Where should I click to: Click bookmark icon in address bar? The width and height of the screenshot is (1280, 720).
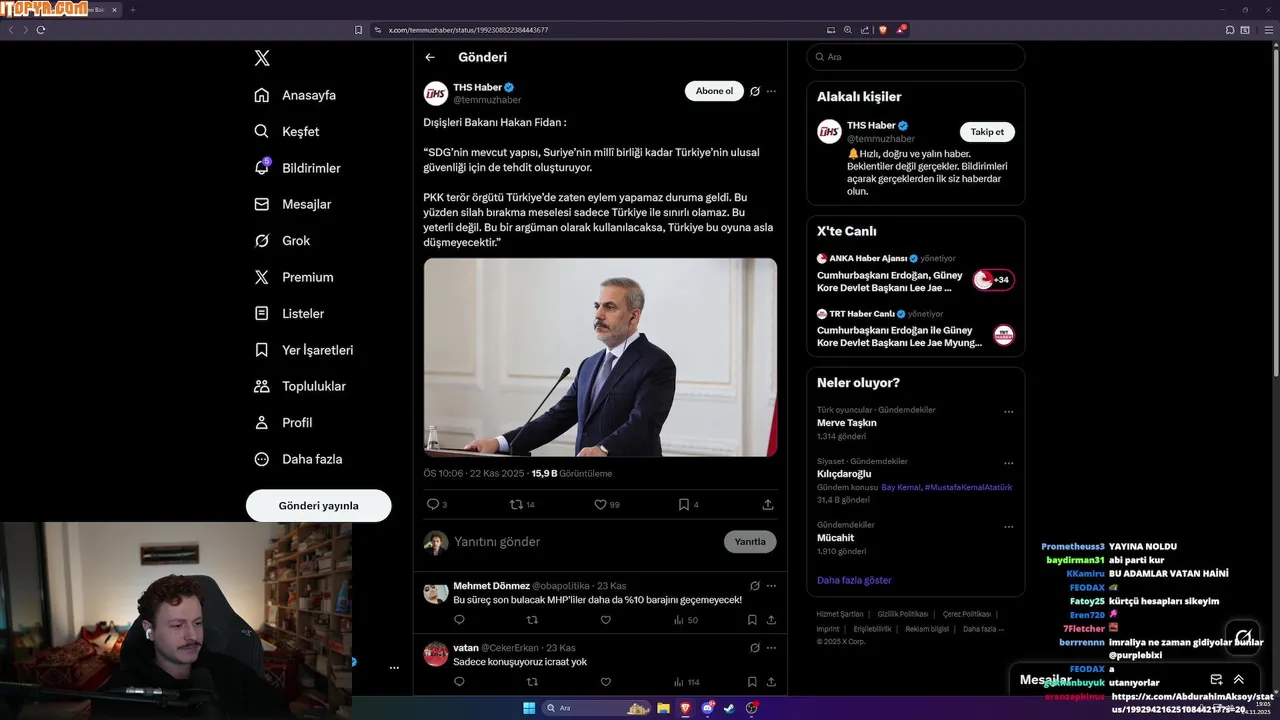coord(358,30)
